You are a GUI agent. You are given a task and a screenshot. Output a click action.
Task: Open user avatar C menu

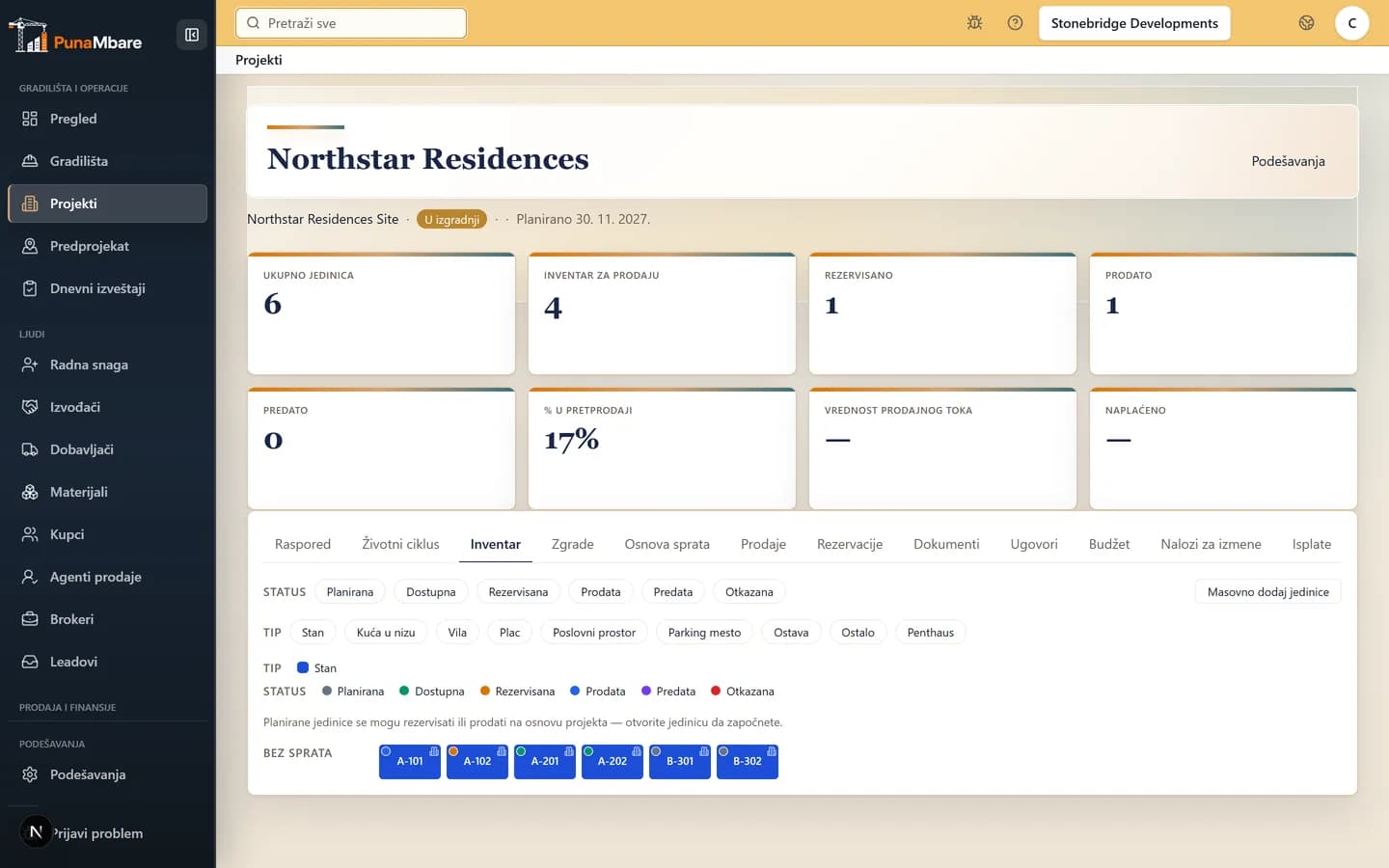[x=1351, y=23]
